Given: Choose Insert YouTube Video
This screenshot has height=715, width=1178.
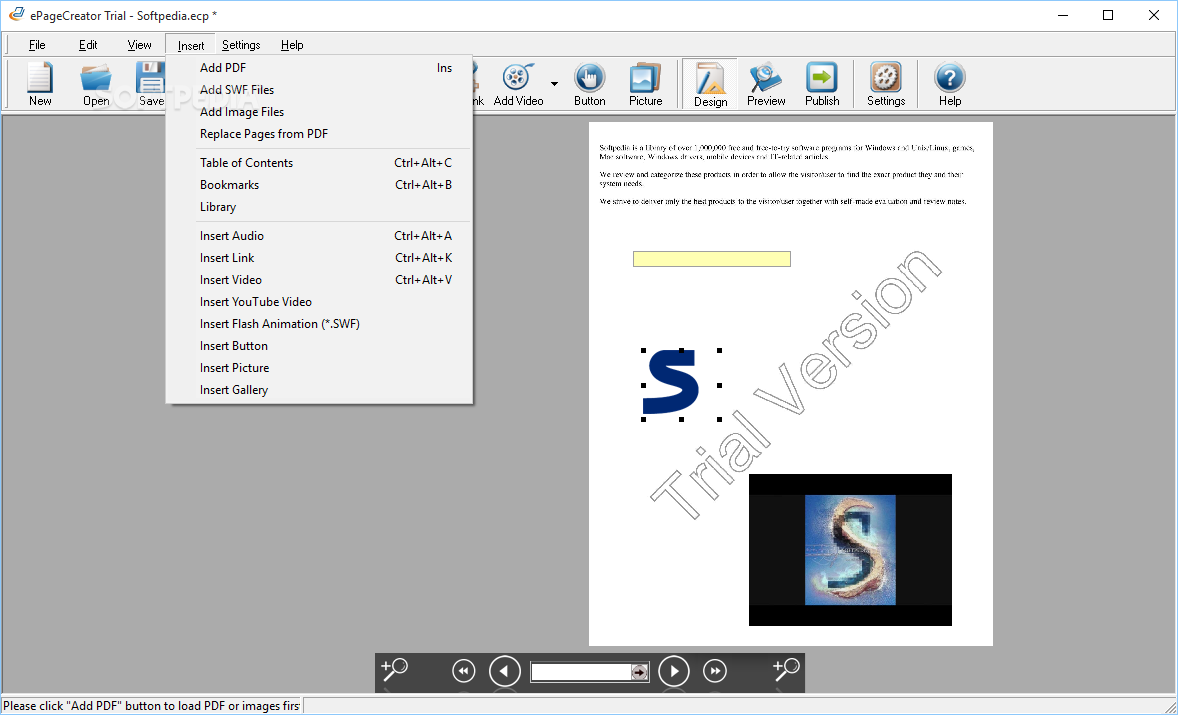Looking at the screenshot, I should pos(319,302).
